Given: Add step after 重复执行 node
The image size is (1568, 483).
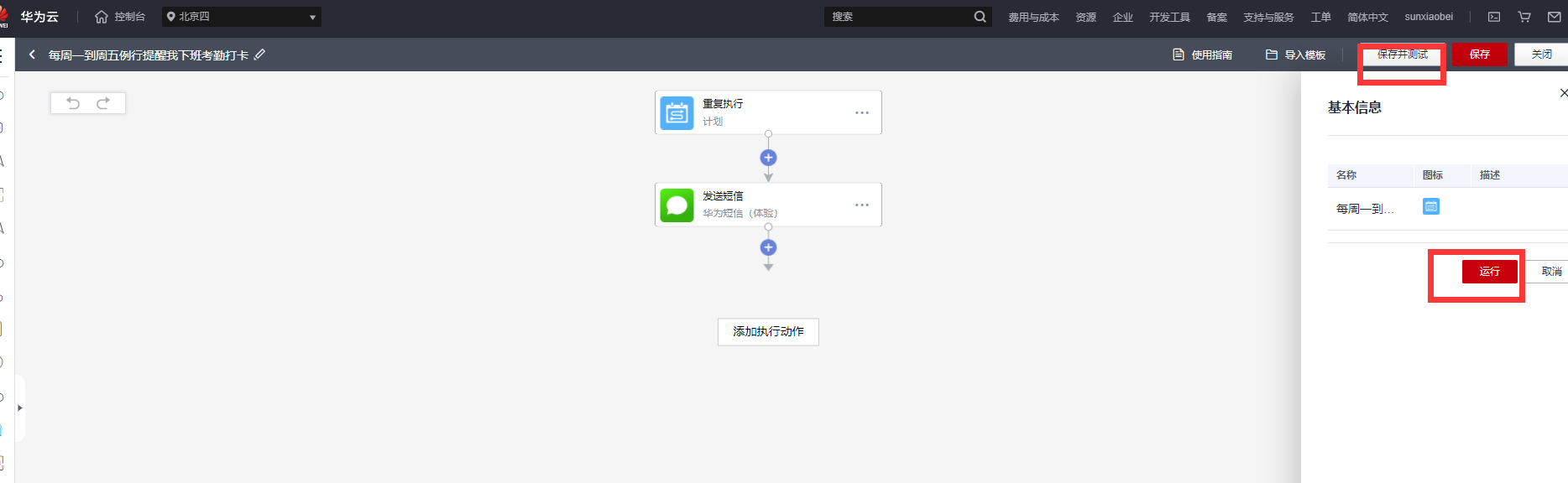Looking at the screenshot, I should (768, 158).
